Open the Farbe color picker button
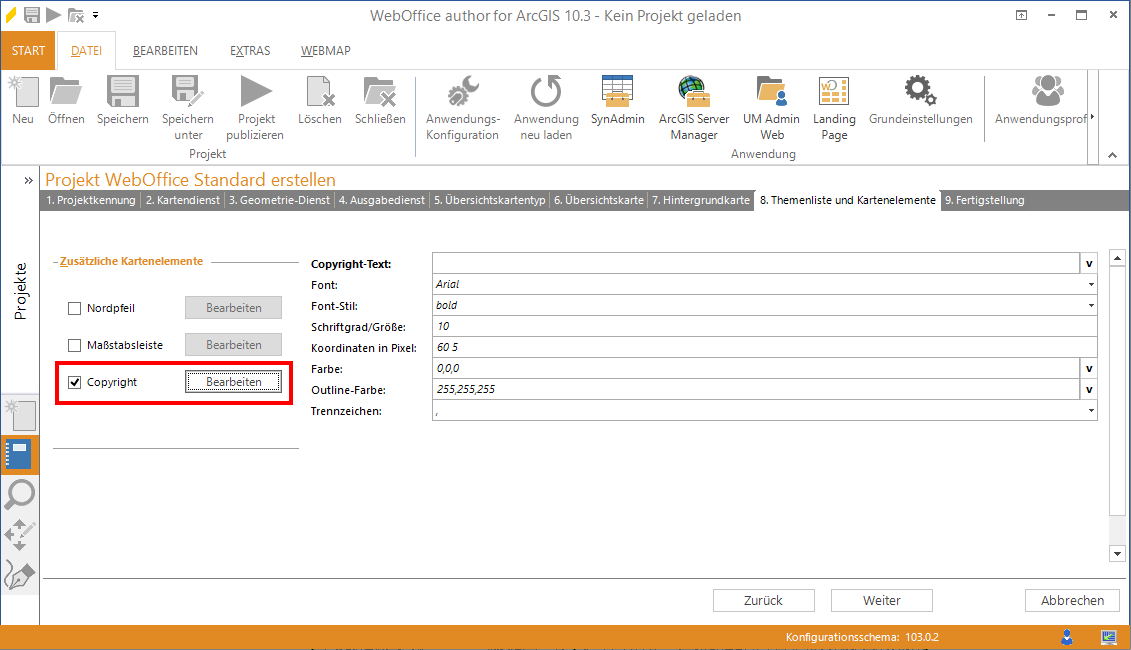 click(x=1089, y=369)
